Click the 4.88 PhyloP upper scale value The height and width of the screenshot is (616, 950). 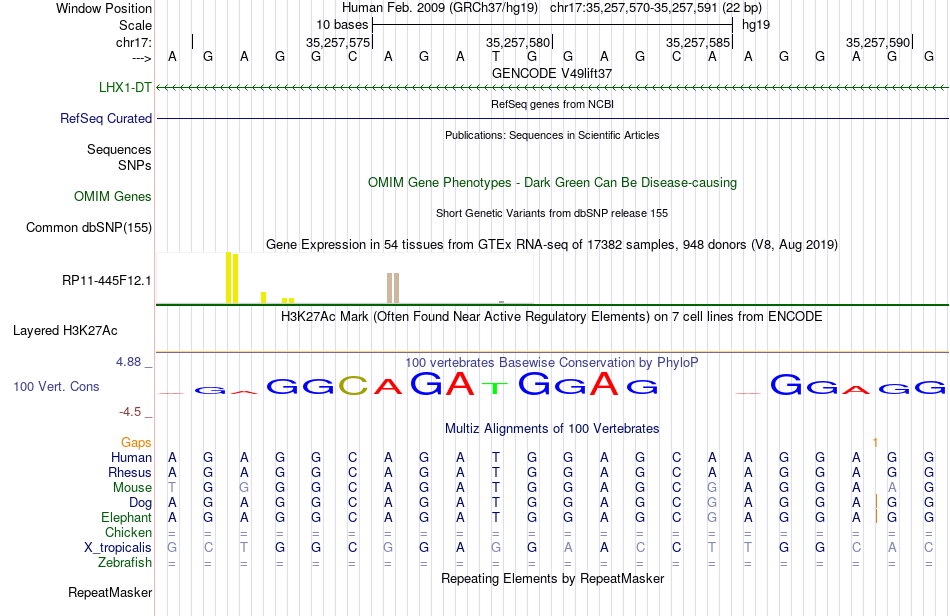pos(128,362)
